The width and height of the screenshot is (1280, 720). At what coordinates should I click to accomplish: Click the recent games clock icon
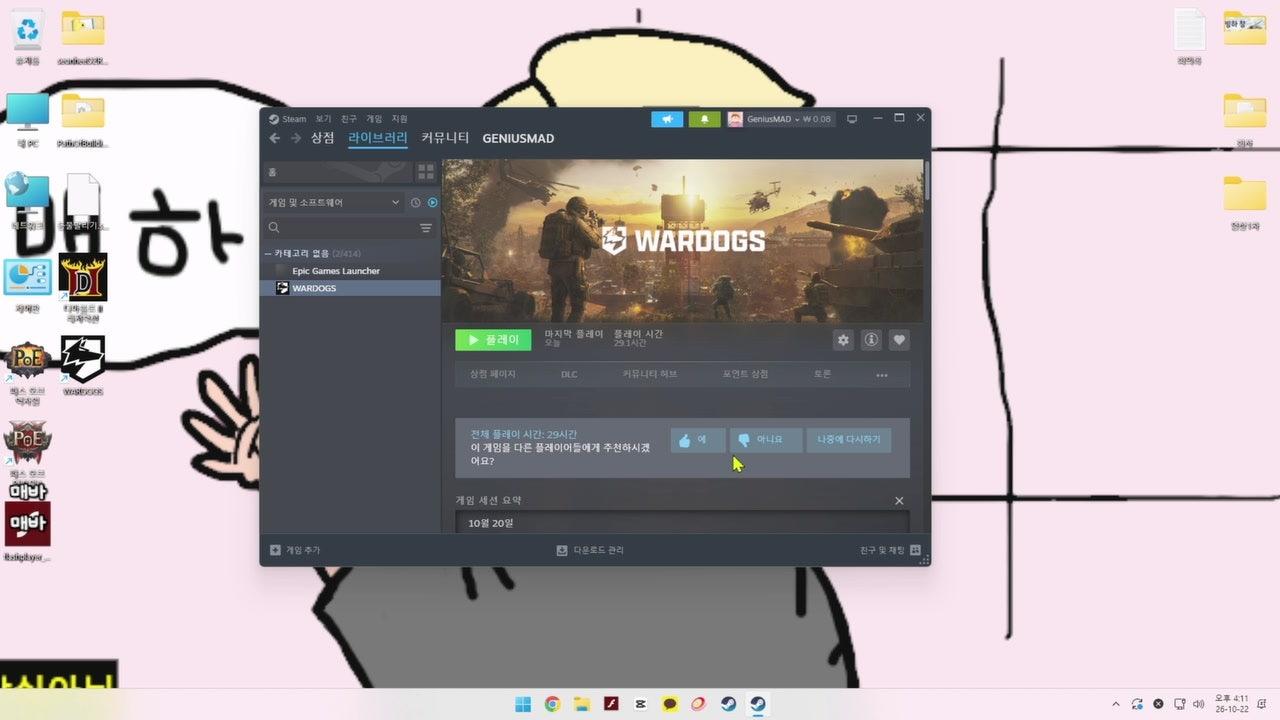tap(416, 202)
